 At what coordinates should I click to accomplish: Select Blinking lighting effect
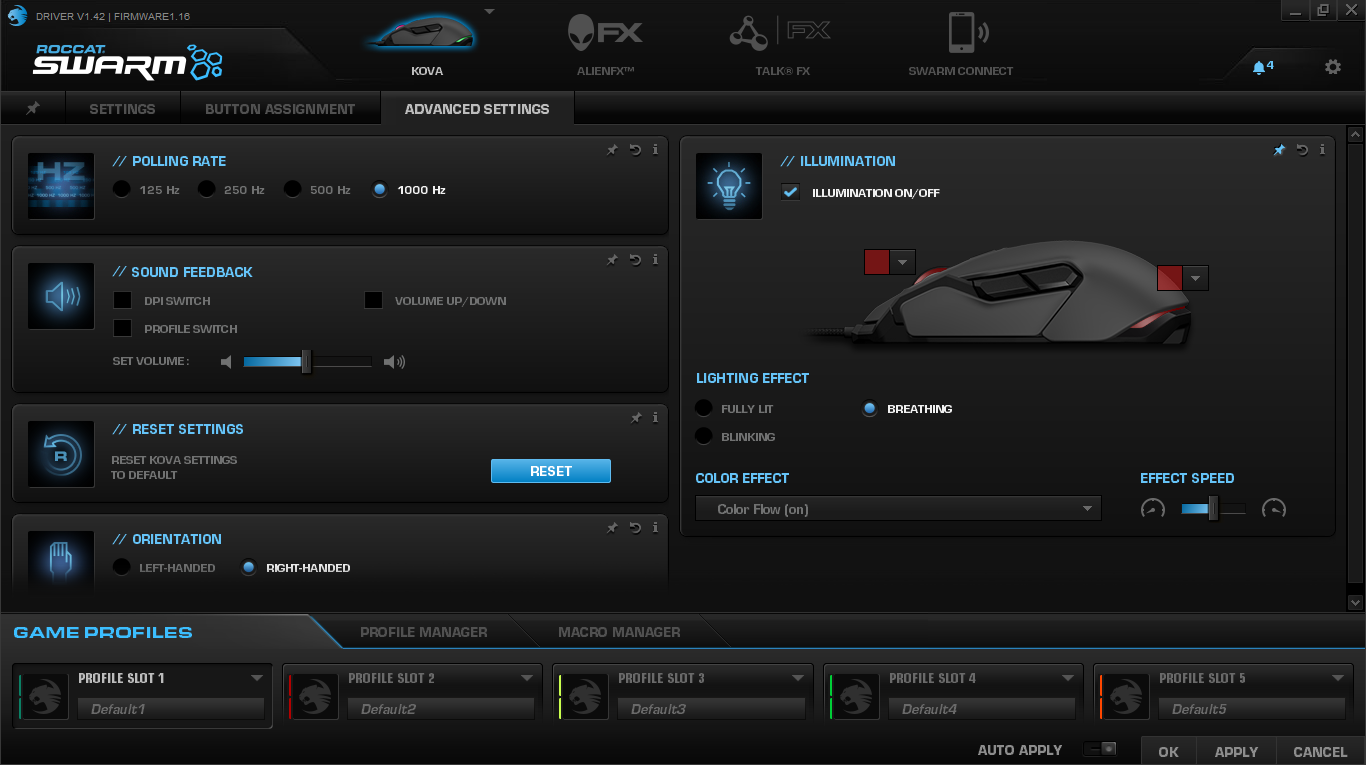(x=704, y=436)
